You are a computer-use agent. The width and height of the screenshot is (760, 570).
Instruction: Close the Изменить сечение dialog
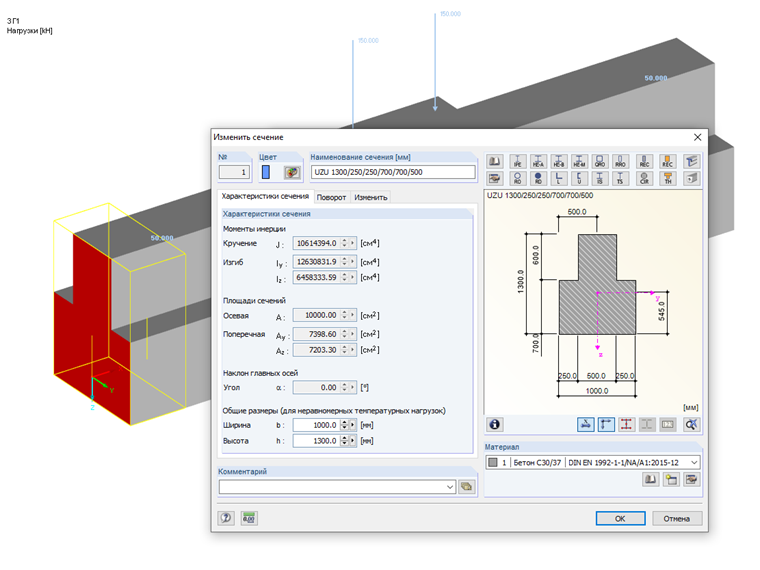click(697, 137)
